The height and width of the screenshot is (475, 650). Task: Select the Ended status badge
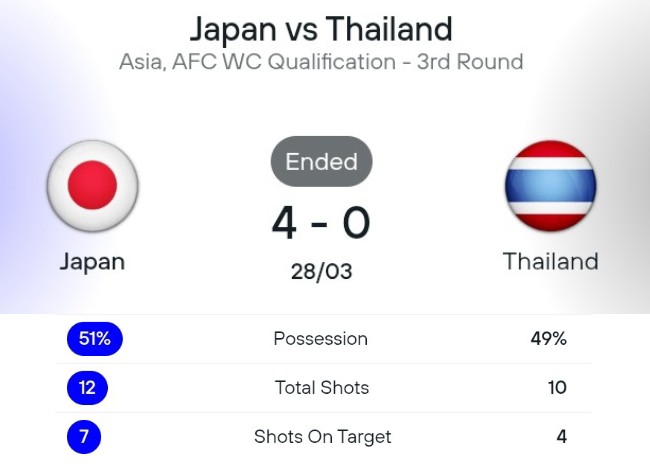(x=322, y=161)
